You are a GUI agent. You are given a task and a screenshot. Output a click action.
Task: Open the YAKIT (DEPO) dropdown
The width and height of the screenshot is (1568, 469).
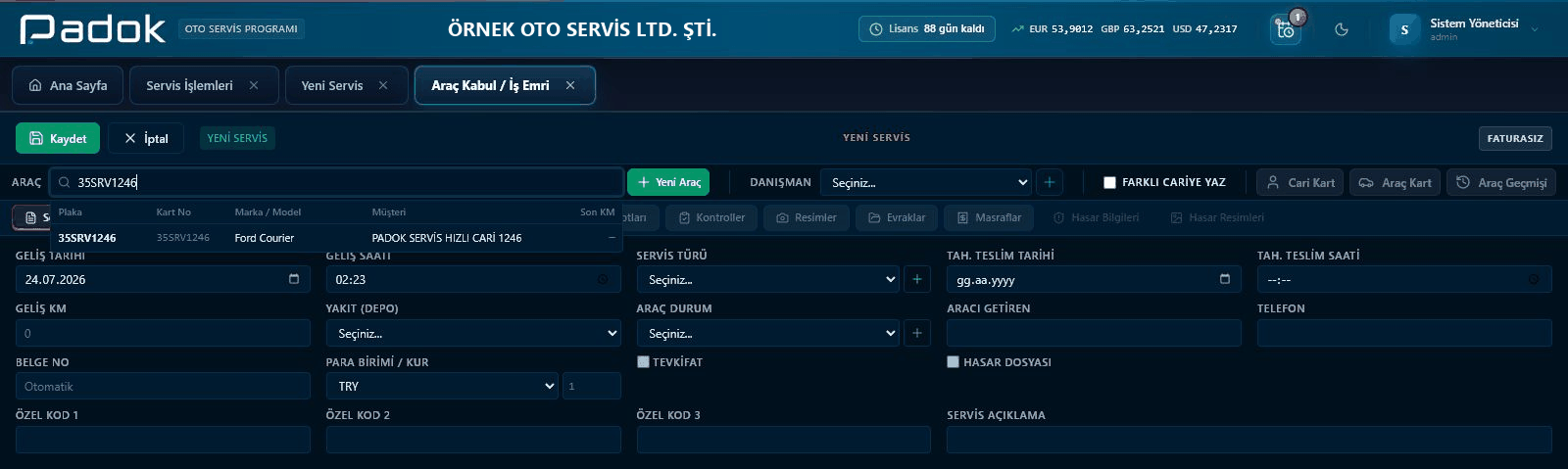pos(473,333)
